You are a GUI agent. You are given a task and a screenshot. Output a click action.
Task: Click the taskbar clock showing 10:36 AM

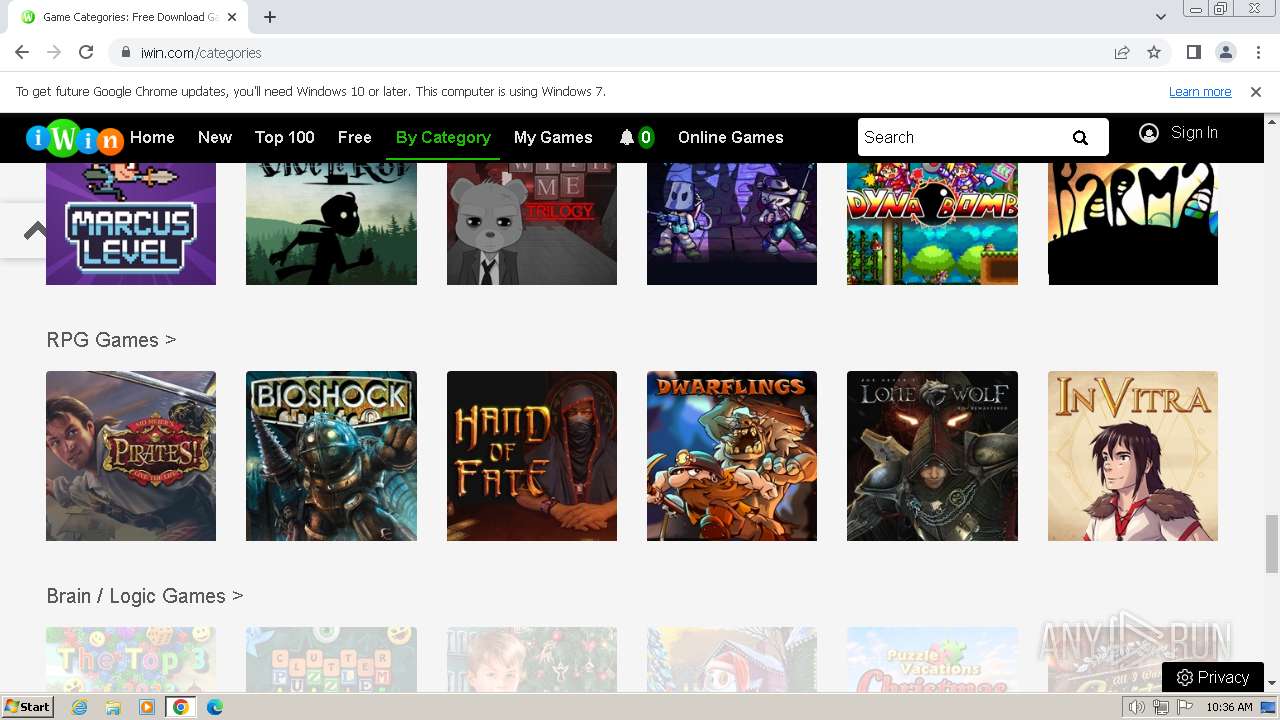(1229, 707)
